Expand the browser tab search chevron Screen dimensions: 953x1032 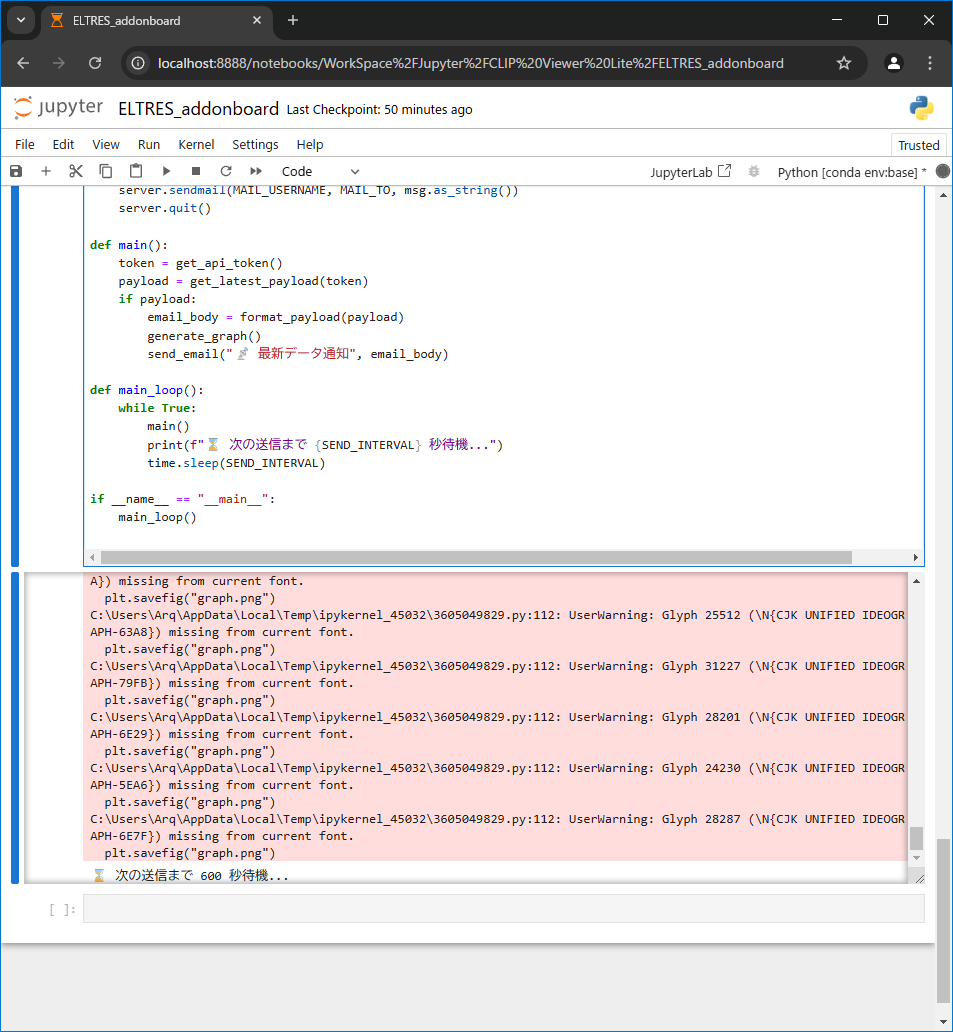[x=20, y=20]
